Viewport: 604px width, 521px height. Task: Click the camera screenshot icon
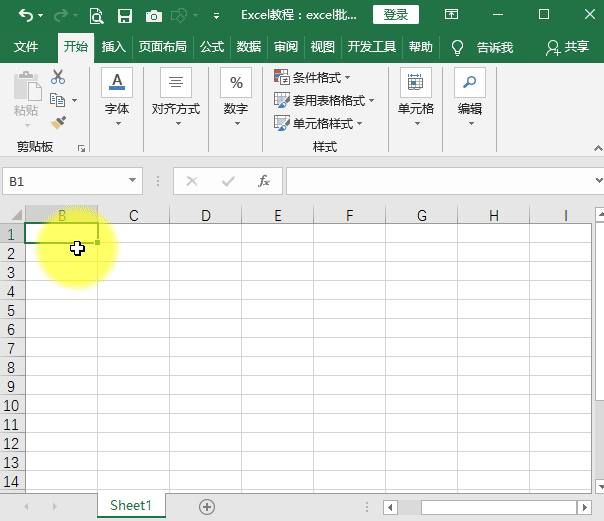point(154,16)
